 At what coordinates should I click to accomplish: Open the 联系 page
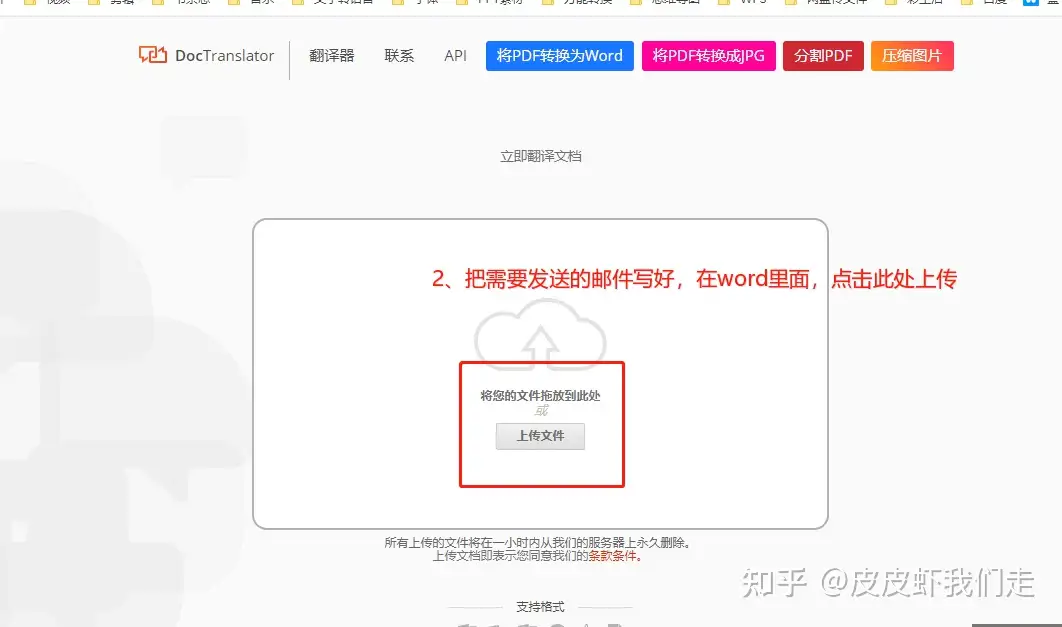(399, 56)
